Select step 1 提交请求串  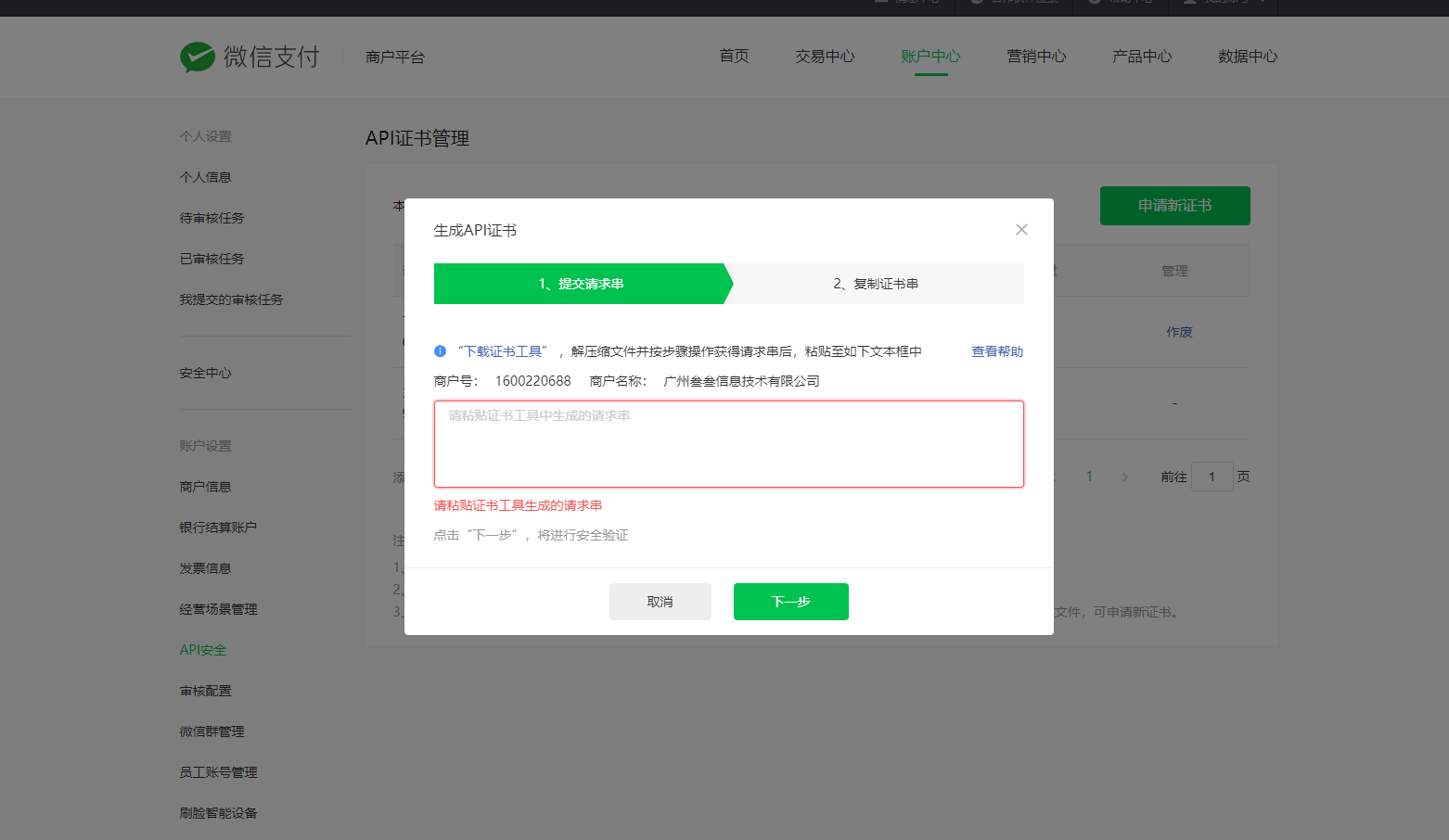581,284
